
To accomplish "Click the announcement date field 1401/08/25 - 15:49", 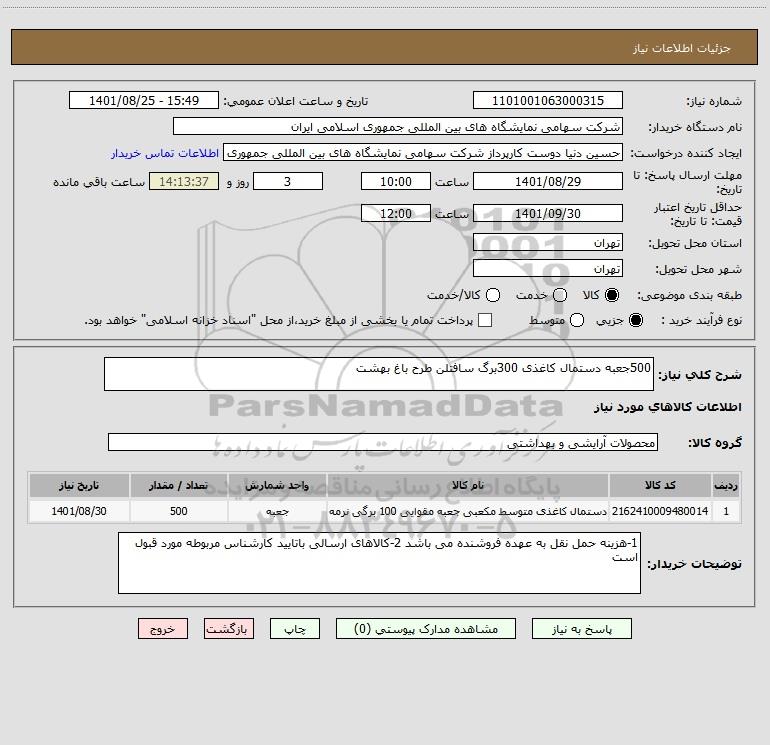I will 144,100.
